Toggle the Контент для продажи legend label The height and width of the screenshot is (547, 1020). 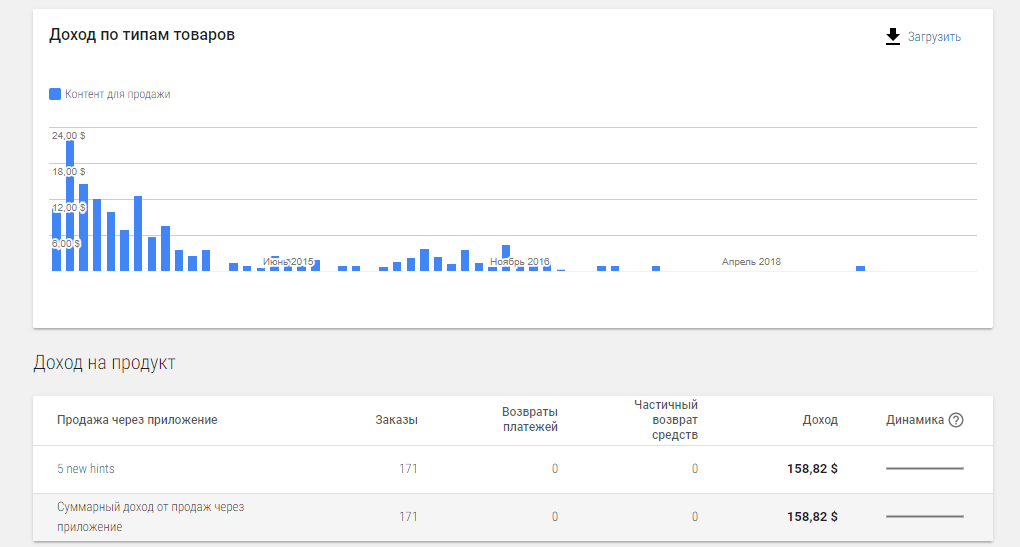coord(117,94)
